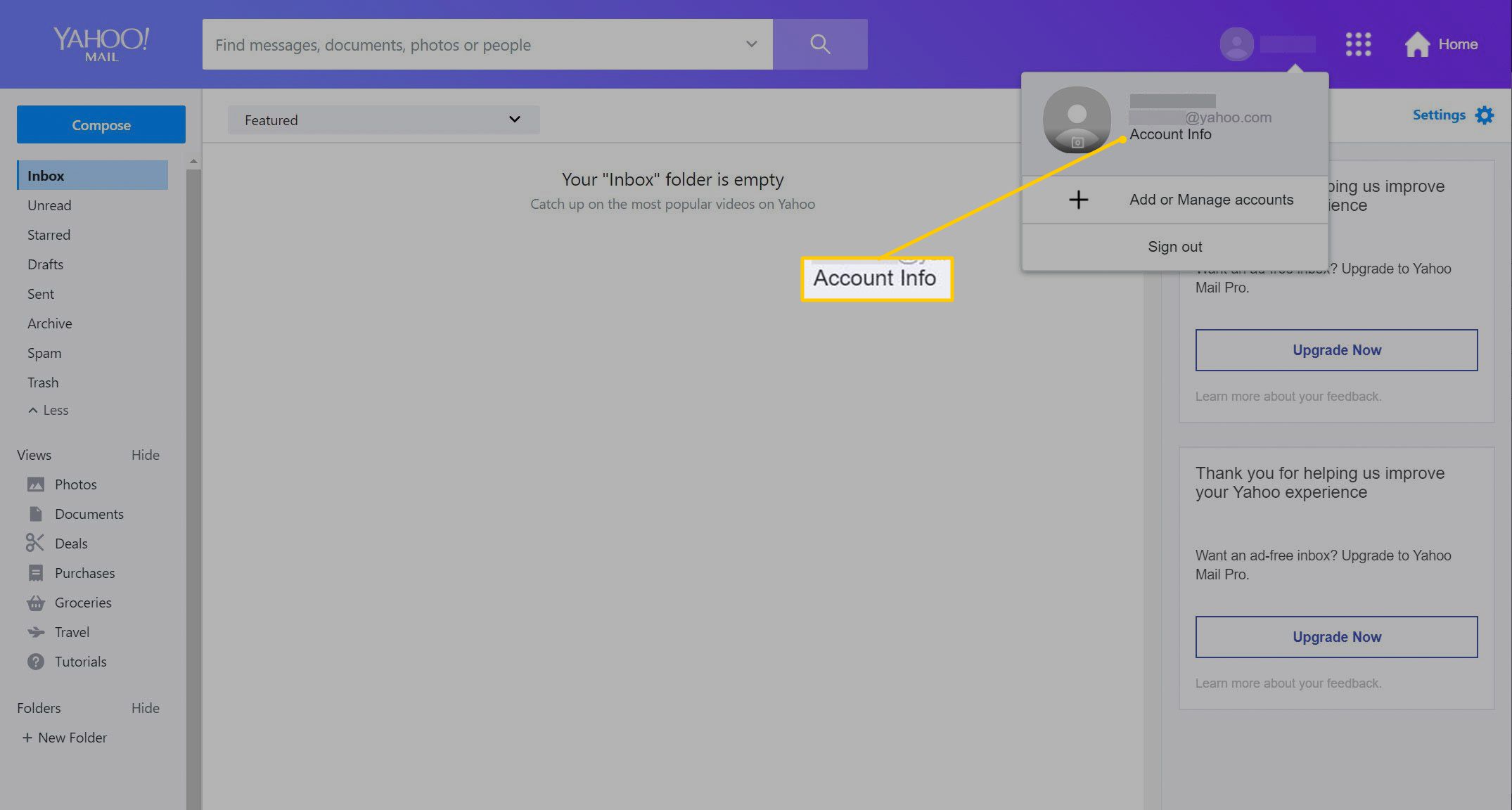
Task: Click the plus icon beside Add accounts
Action: (1078, 200)
